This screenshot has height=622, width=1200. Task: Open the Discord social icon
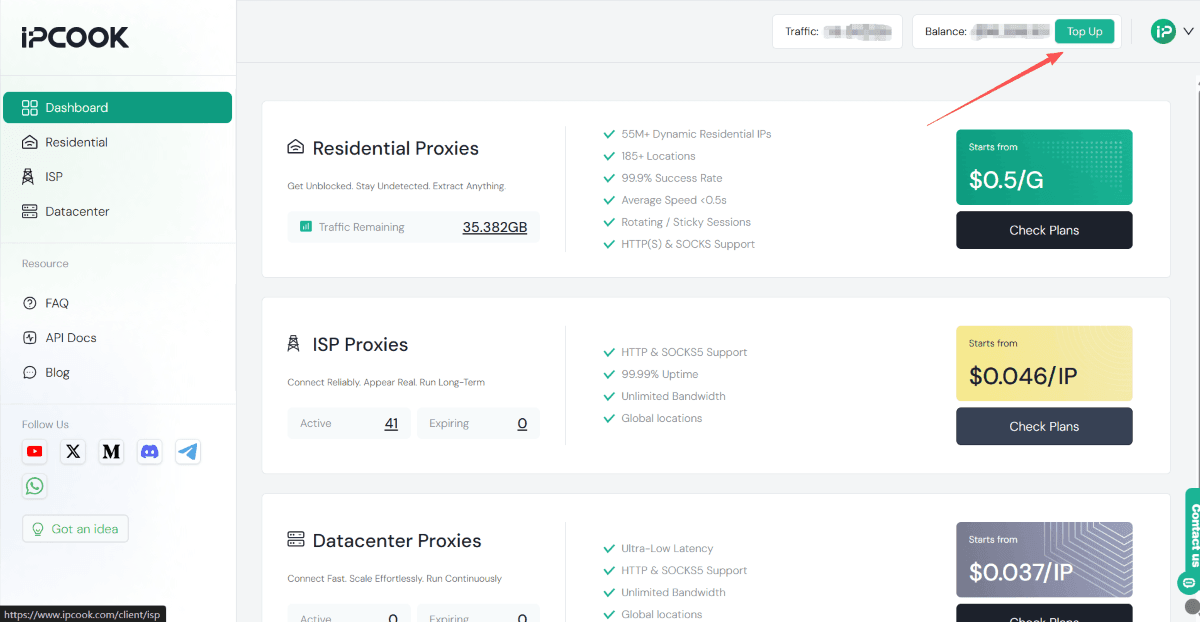tap(150, 452)
